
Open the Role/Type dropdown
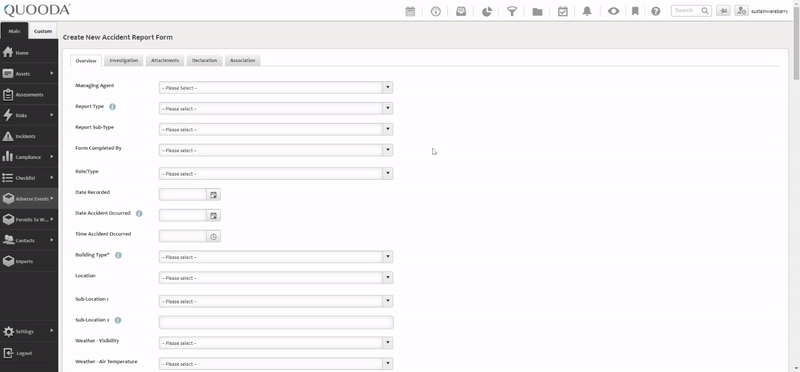pyautogui.click(x=276, y=174)
